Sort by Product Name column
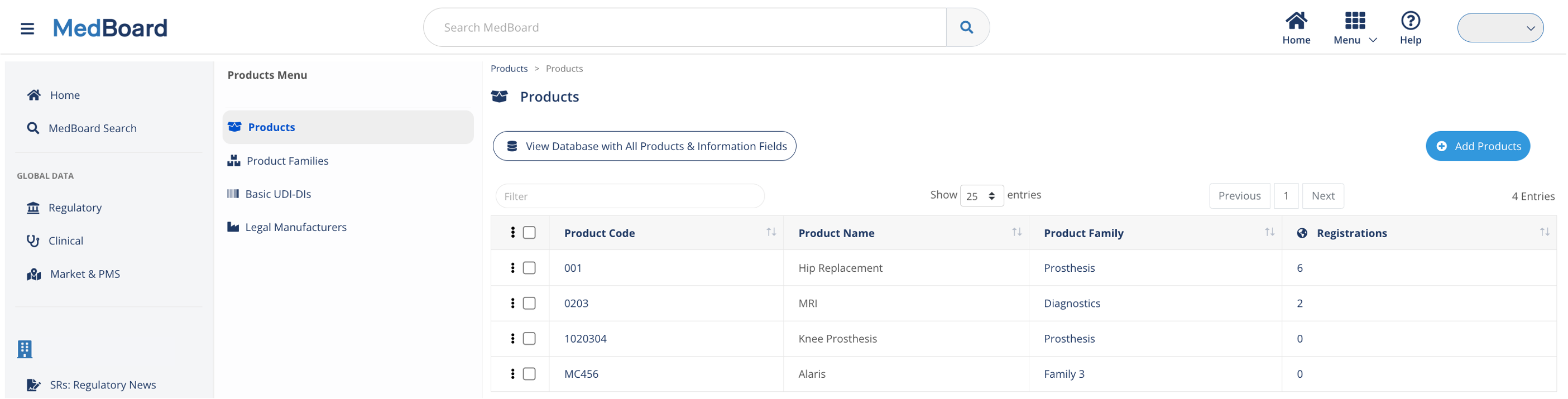The width and height of the screenshot is (1568, 399). pyautogui.click(x=1018, y=232)
